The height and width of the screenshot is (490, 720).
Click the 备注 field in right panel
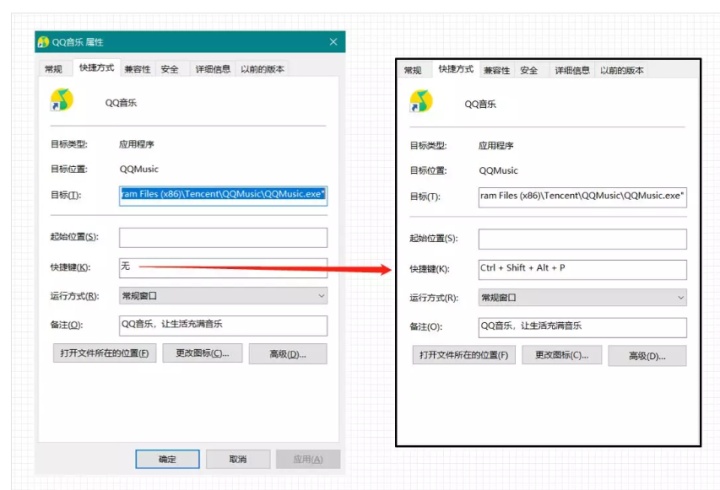point(583,327)
